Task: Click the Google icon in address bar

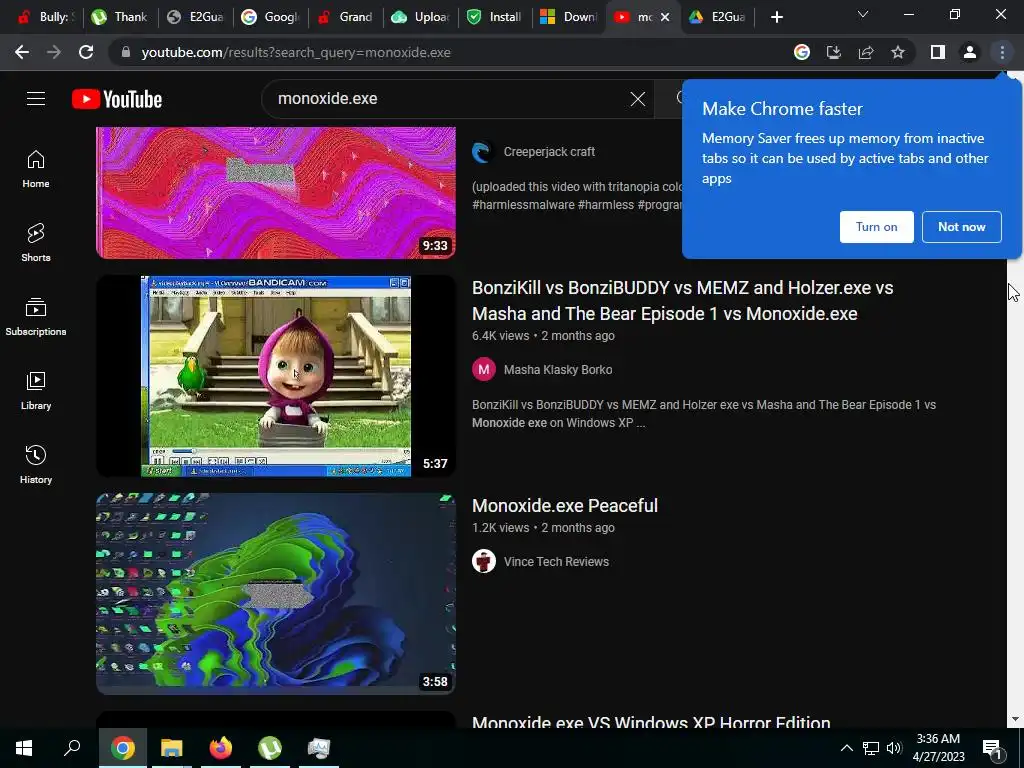Action: pyautogui.click(x=802, y=52)
